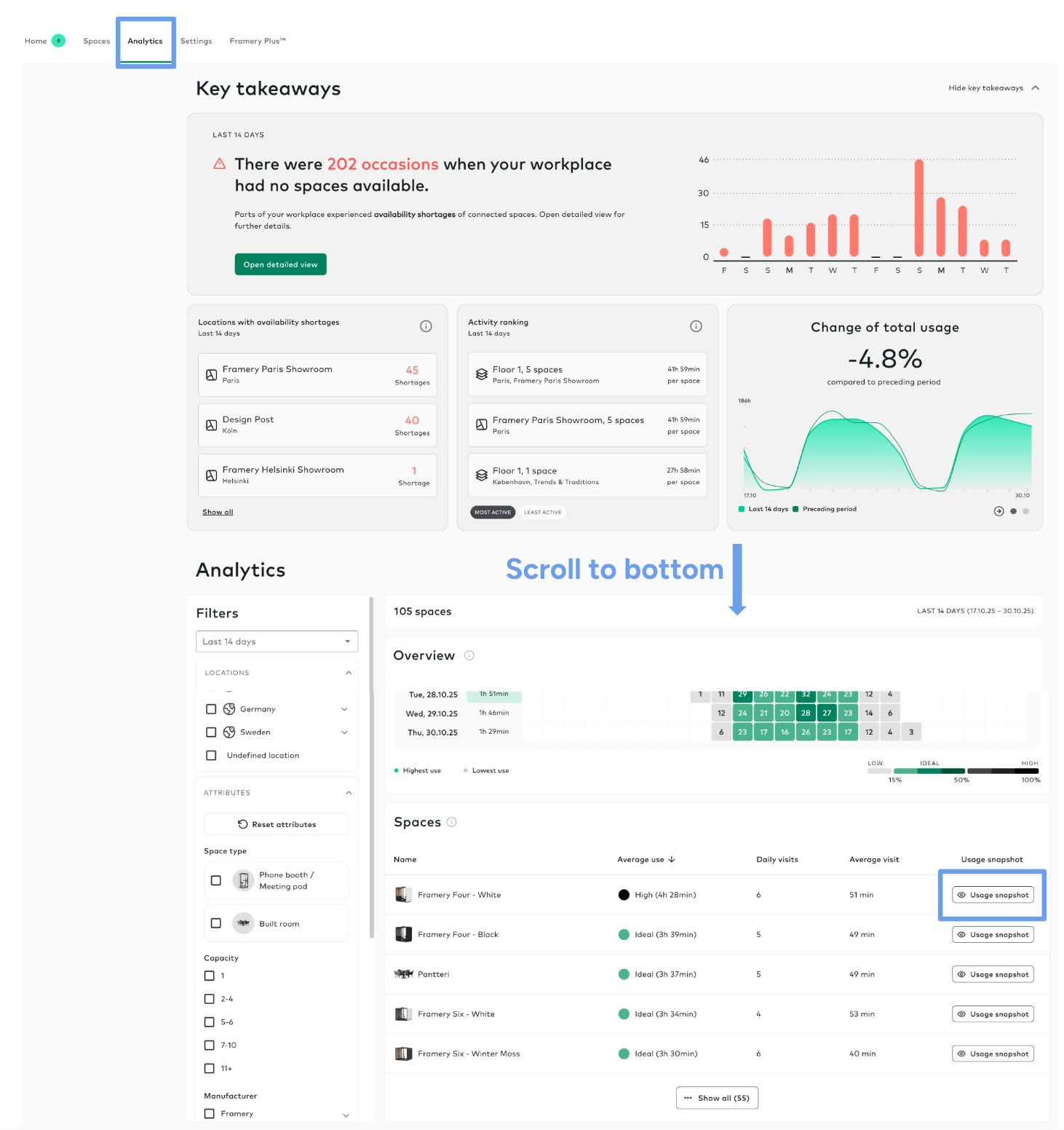Expand the Framery manufacturer chevron
This screenshot has width=1064, height=1130.
(346, 1115)
